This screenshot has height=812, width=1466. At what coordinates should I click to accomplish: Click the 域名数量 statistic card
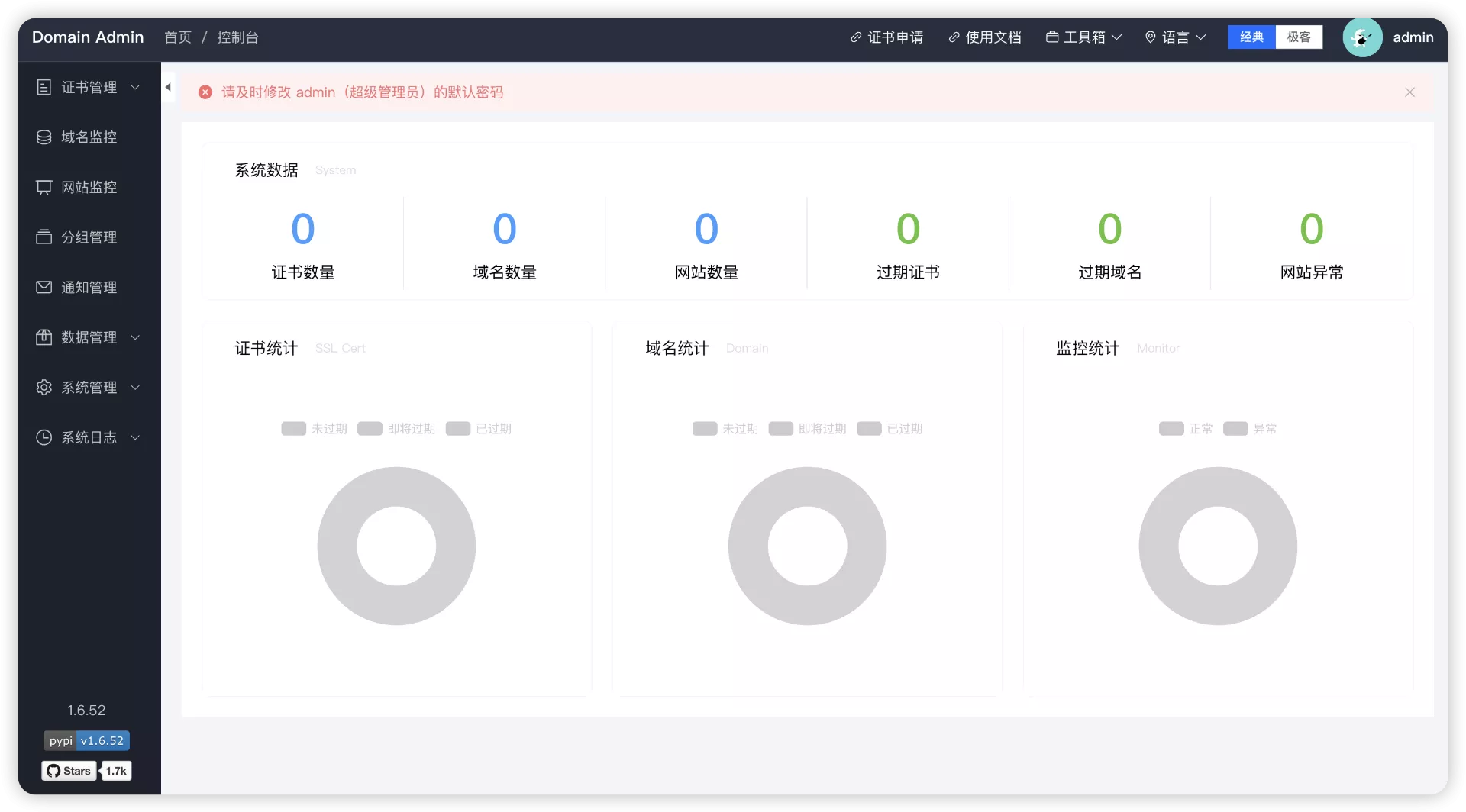pos(505,244)
